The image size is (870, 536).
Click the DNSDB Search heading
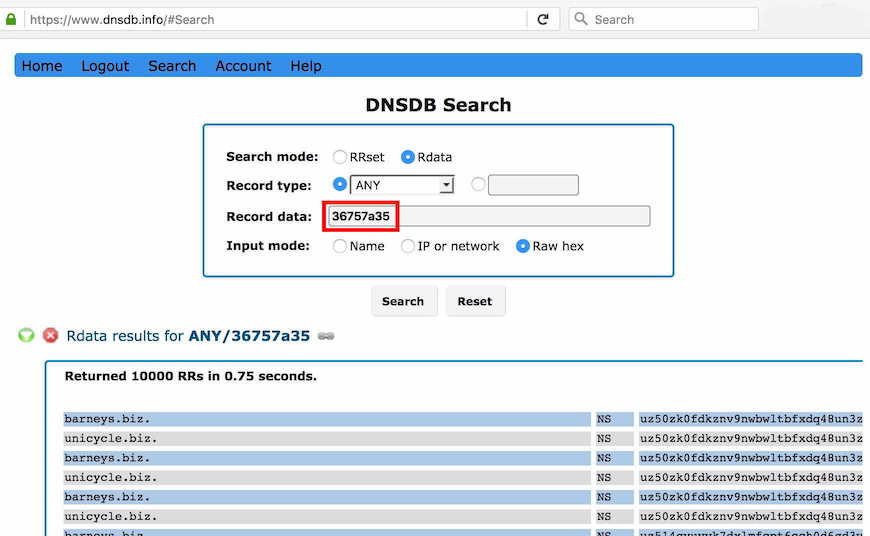tap(438, 105)
